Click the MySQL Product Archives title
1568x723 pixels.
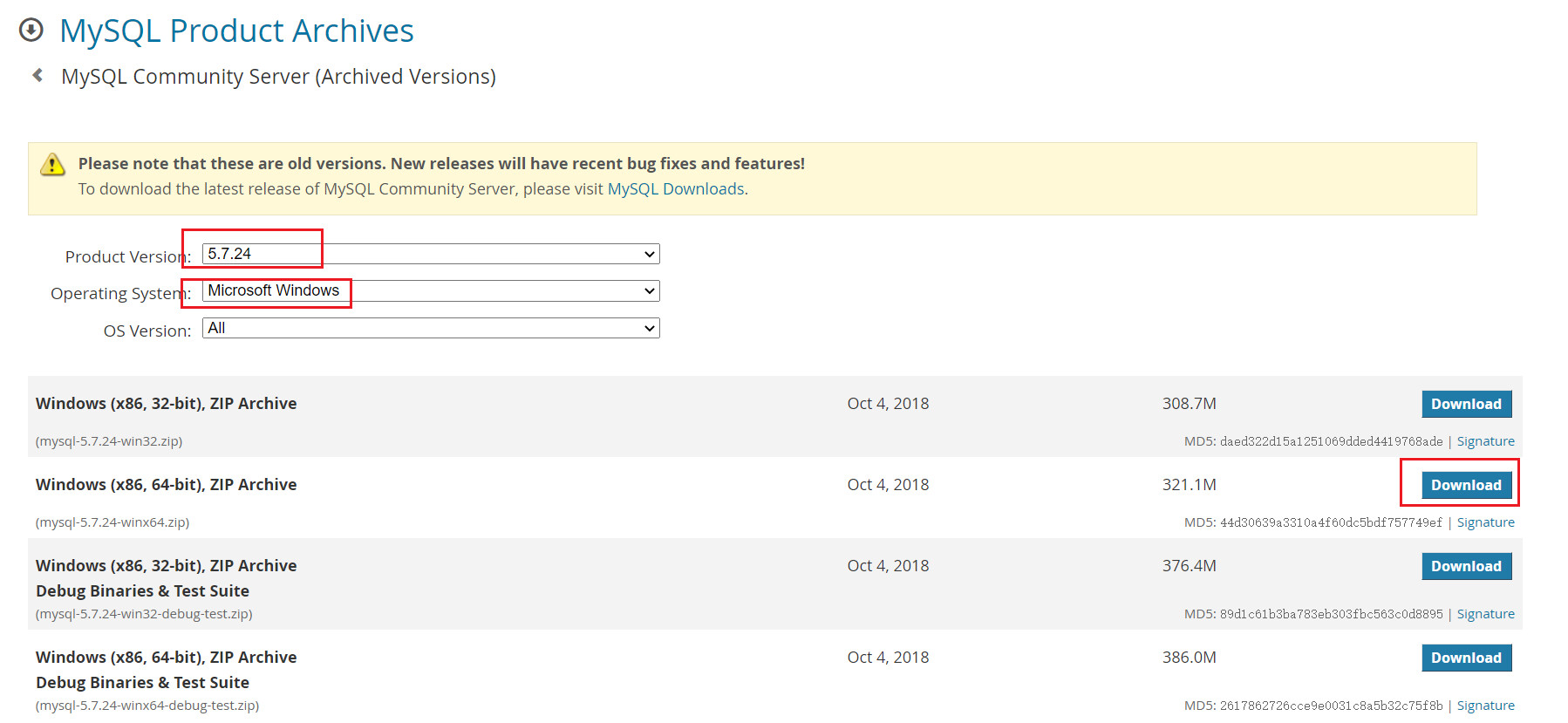click(236, 31)
